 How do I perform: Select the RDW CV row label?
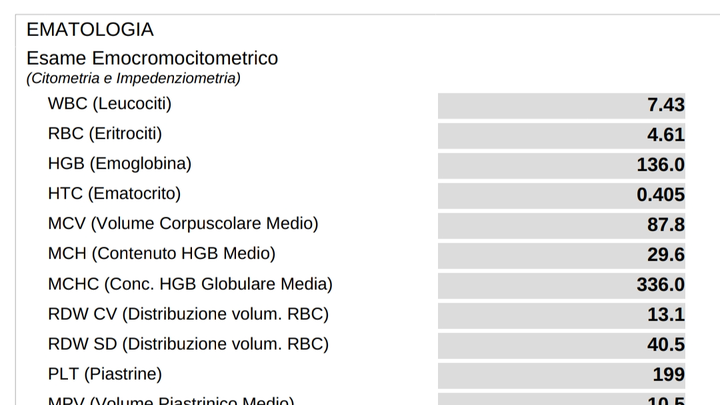(x=188, y=314)
